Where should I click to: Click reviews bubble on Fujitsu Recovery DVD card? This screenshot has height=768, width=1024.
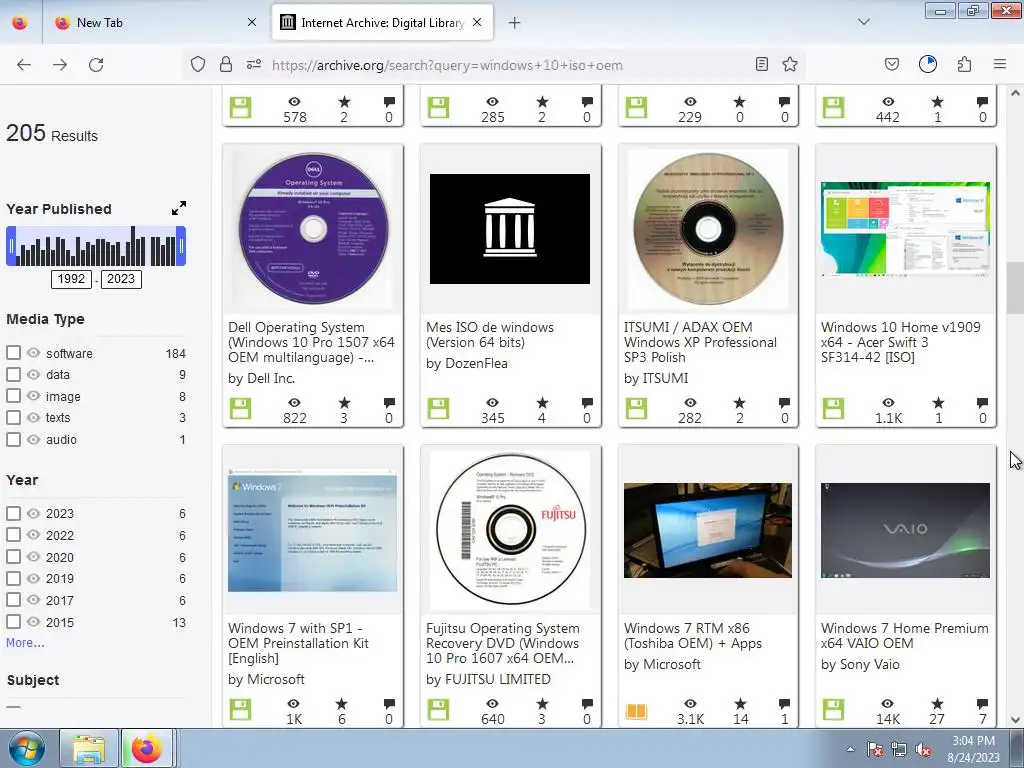pos(587,703)
